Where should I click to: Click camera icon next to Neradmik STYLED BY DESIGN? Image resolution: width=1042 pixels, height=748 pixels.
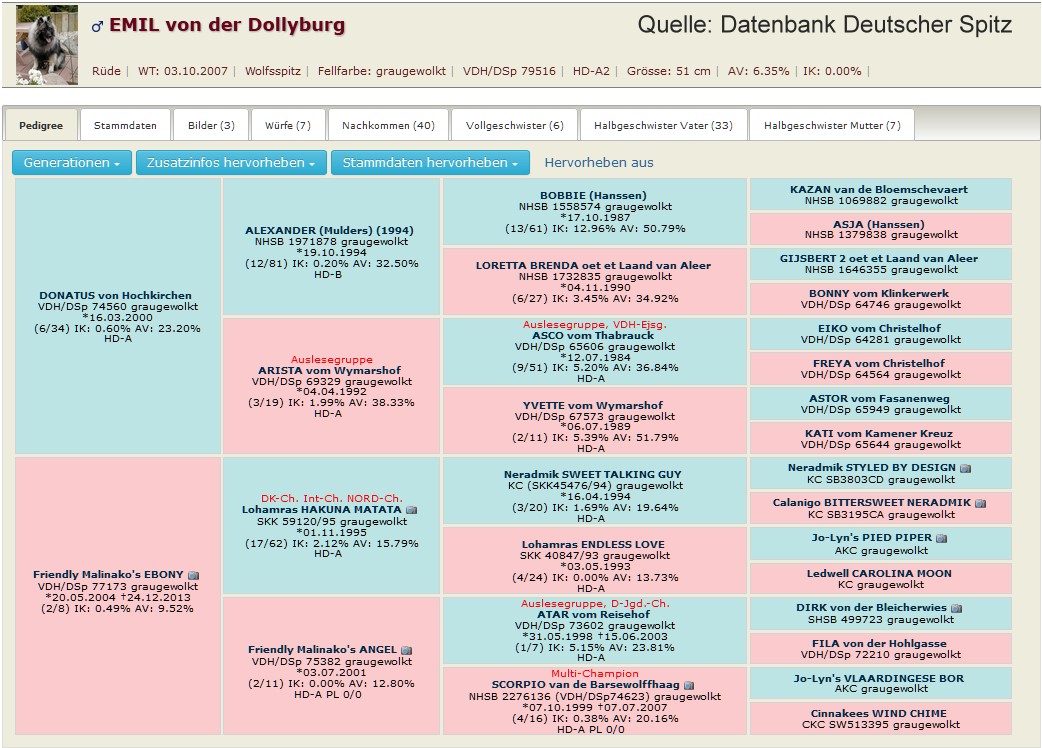click(965, 468)
